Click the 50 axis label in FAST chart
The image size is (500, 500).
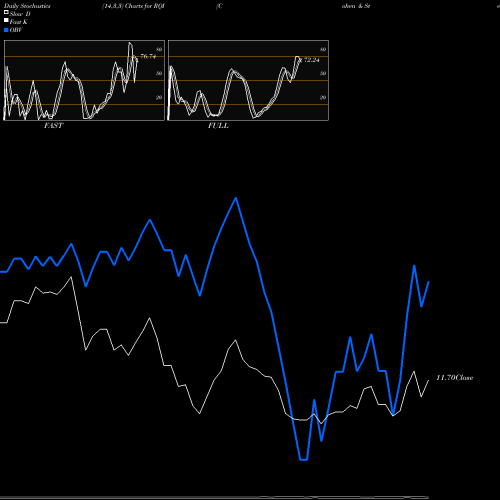coord(159,73)
